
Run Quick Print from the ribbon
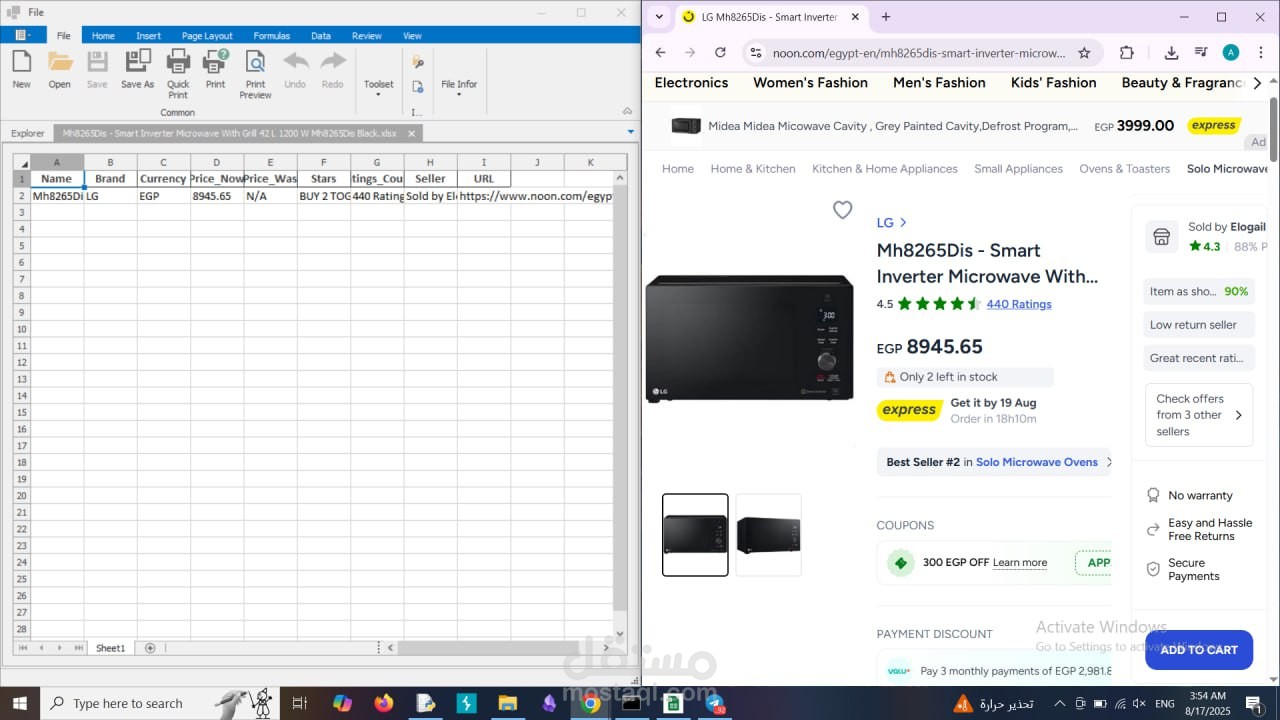pyautogui.click(x=178, y=73)
